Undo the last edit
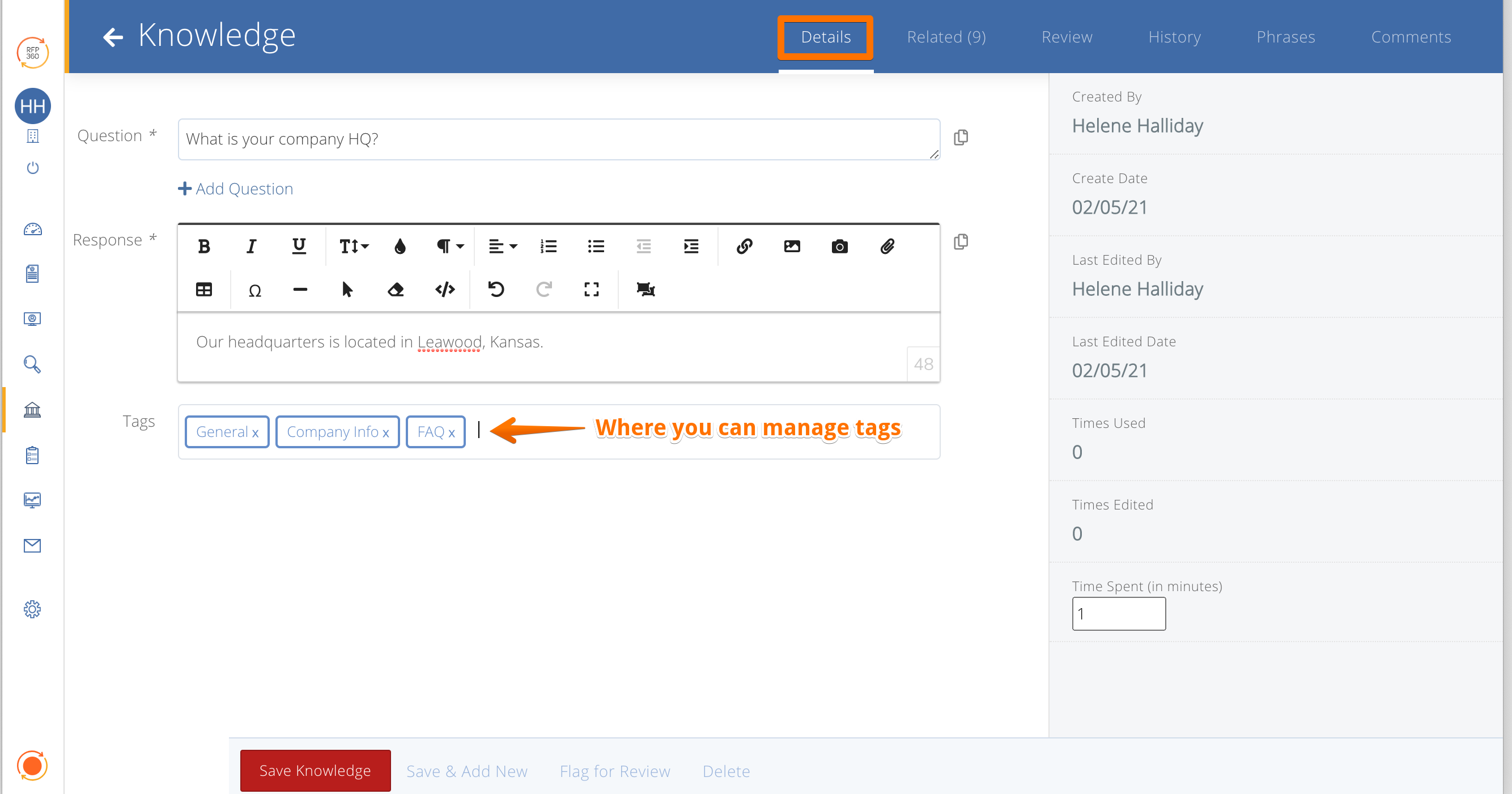Viewport: 1512px width, 794px height. 496,289
